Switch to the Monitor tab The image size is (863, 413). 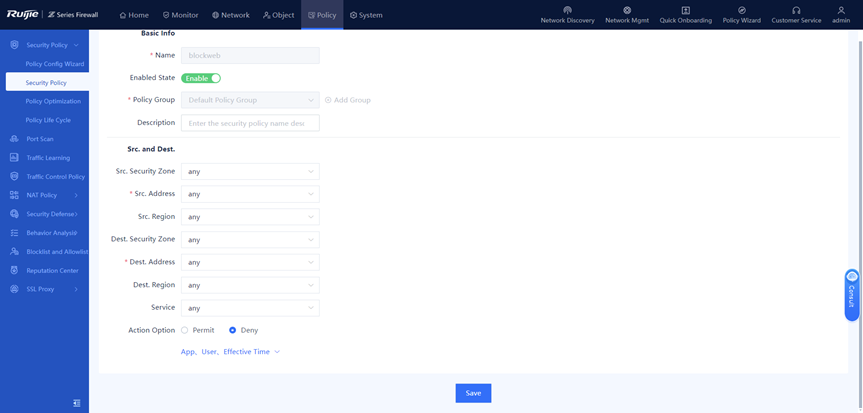pos(181,15)
